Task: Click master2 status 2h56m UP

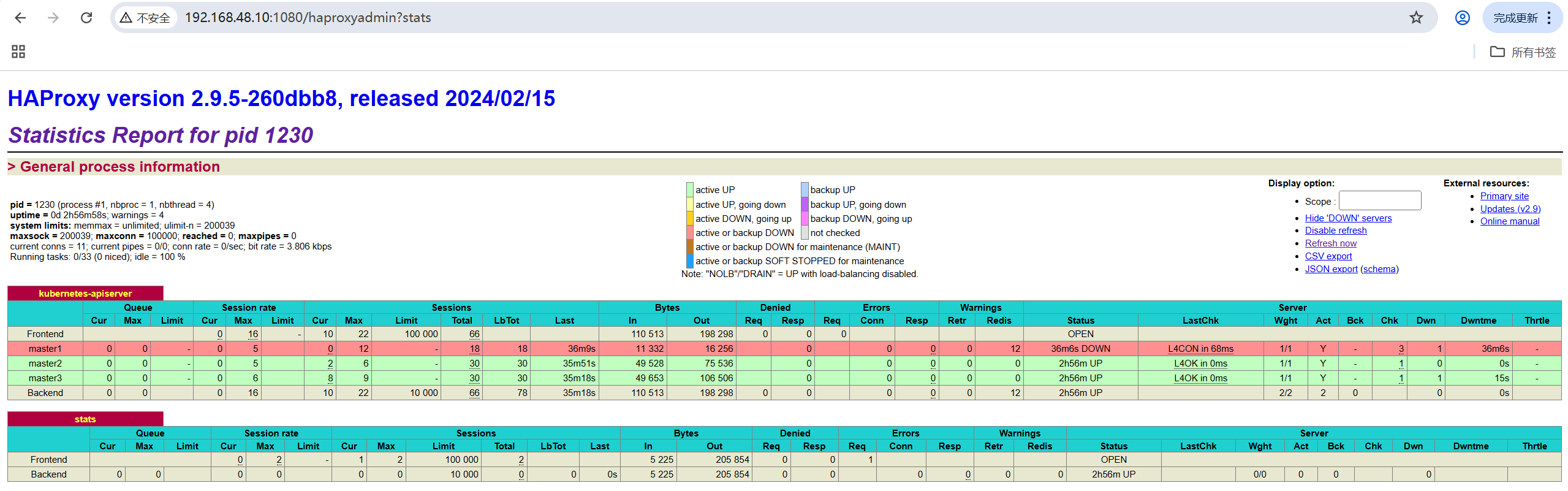Action: click(x=1080, y=363)
